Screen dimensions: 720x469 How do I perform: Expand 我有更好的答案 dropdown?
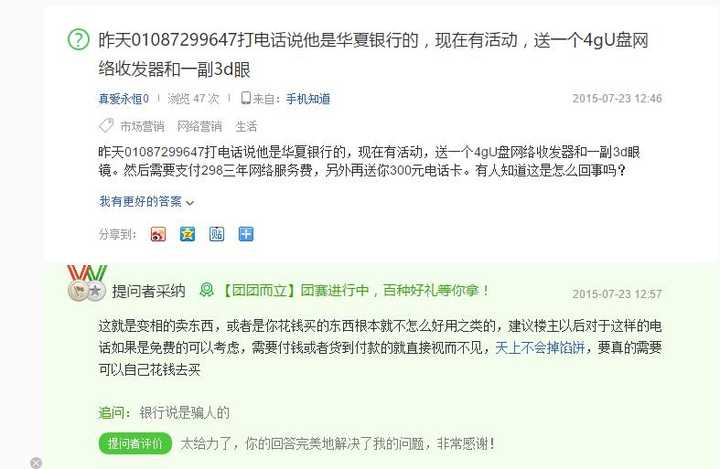(x=146, y=202)
